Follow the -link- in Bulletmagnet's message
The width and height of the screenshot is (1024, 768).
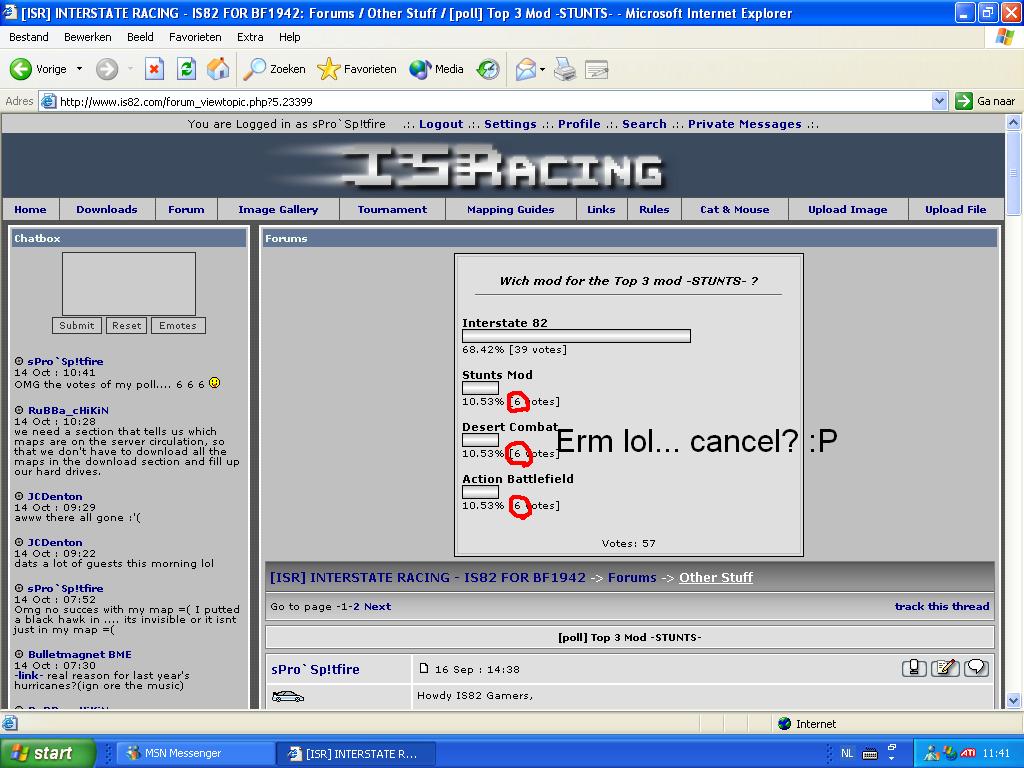[29, 675]
